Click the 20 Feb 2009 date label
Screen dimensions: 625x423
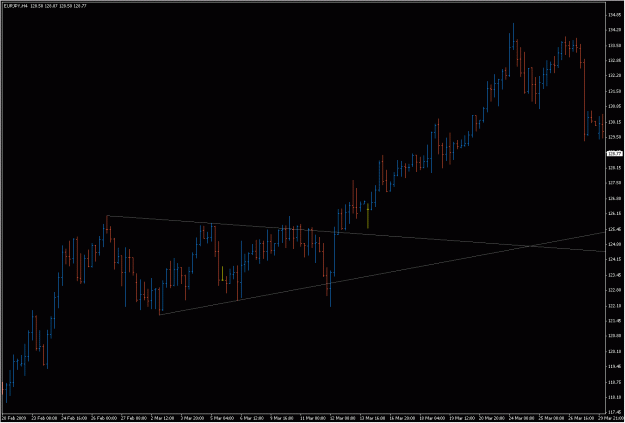[x=12, y=419]
